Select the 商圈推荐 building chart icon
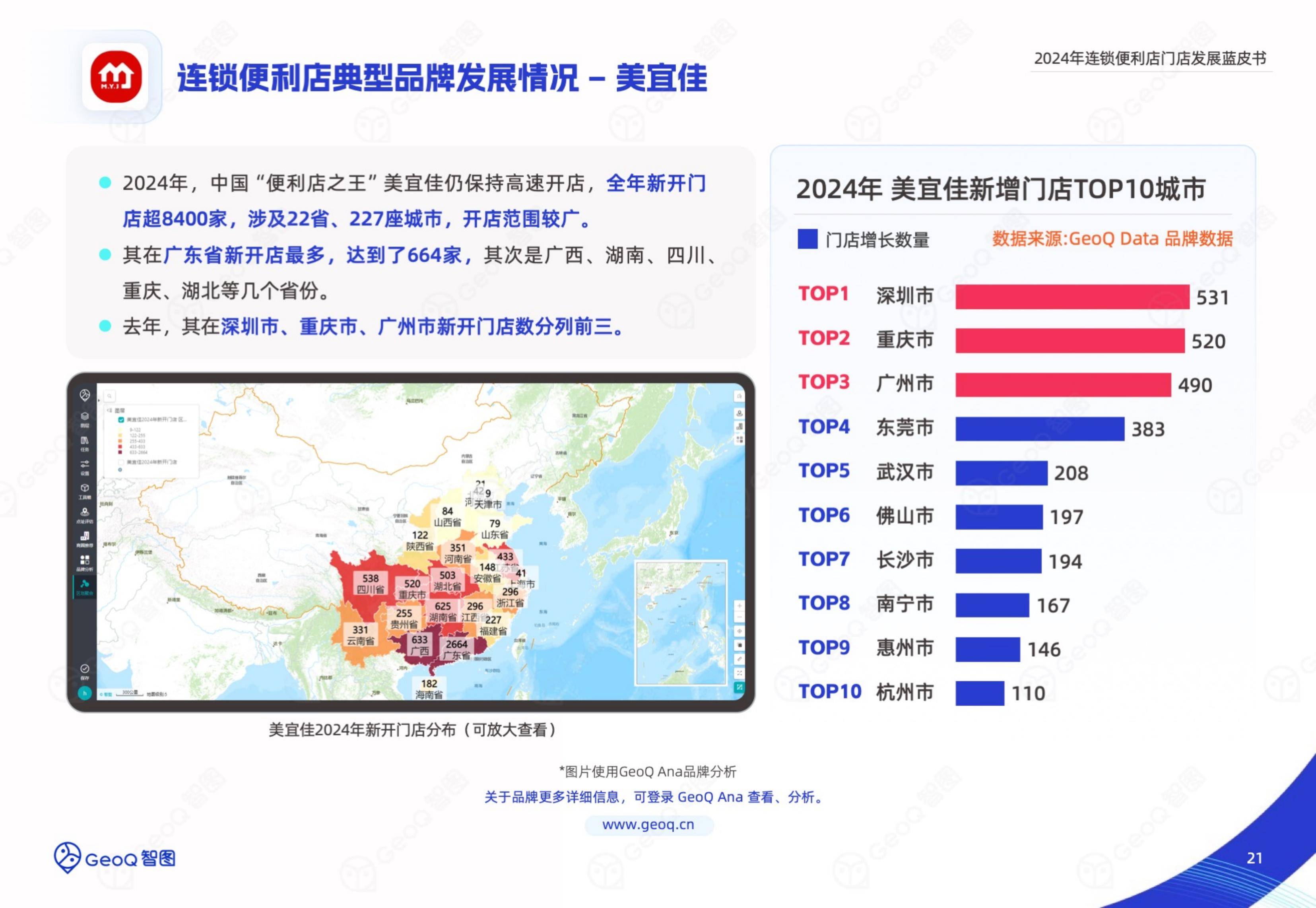The image size is (1316, 908). point(85,539)
